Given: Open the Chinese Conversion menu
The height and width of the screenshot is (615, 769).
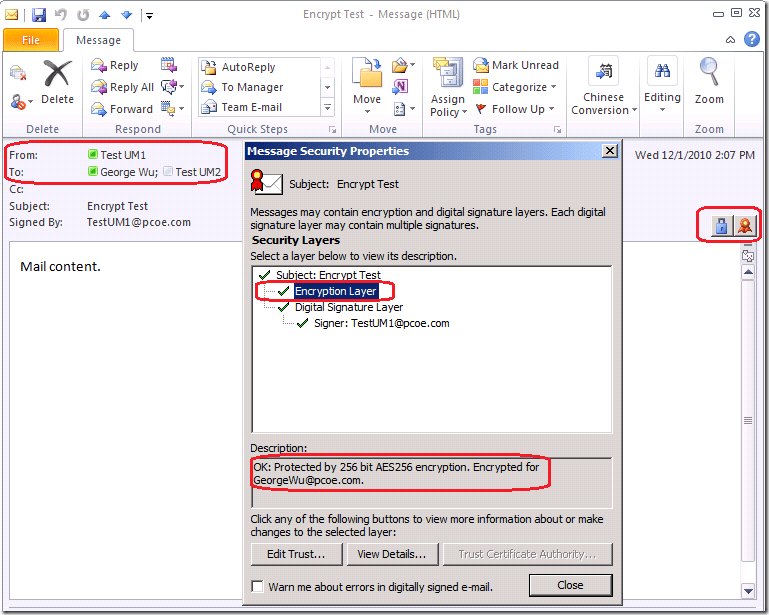Looking at the screenshot, I should 604,87.
